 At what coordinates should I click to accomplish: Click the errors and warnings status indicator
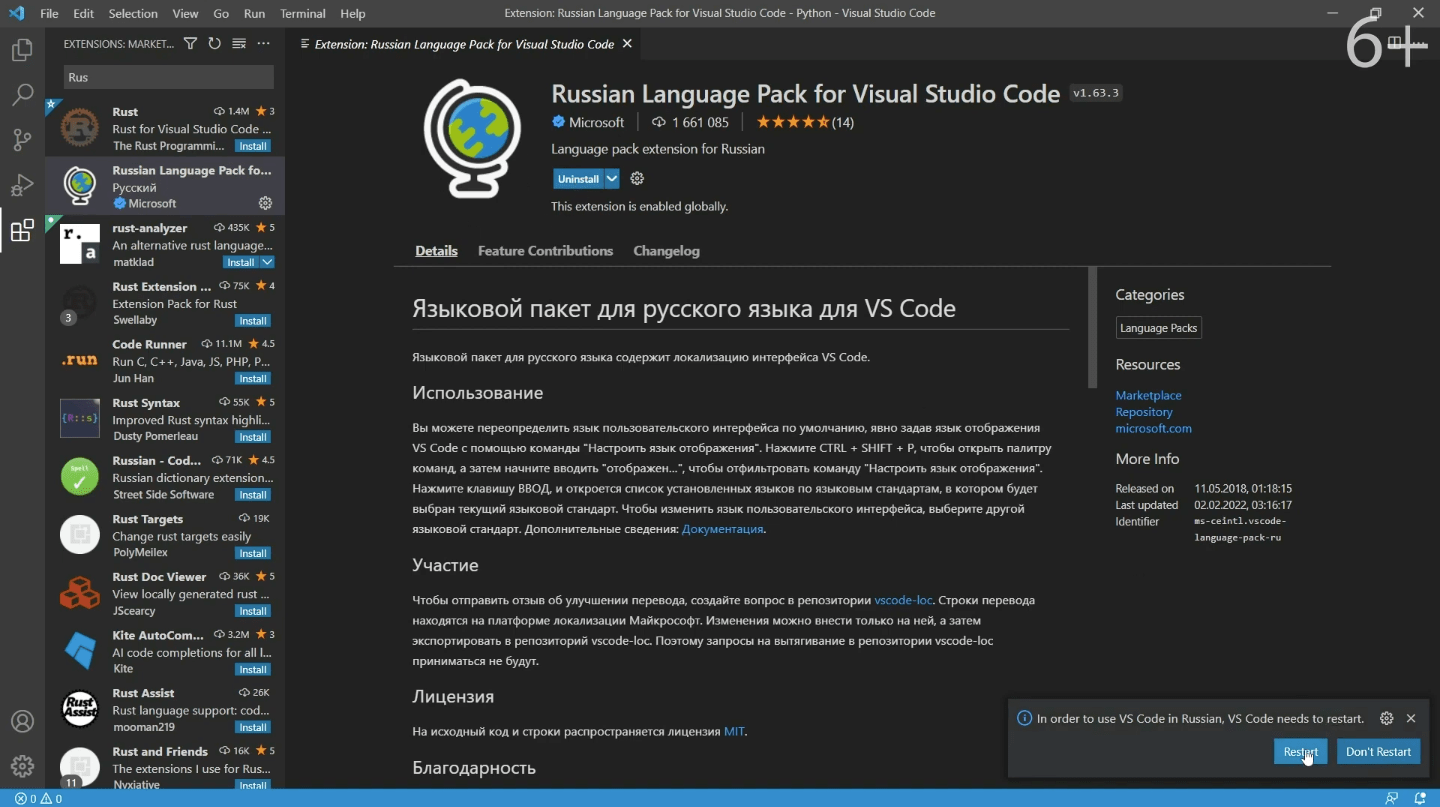pos(38,798)
